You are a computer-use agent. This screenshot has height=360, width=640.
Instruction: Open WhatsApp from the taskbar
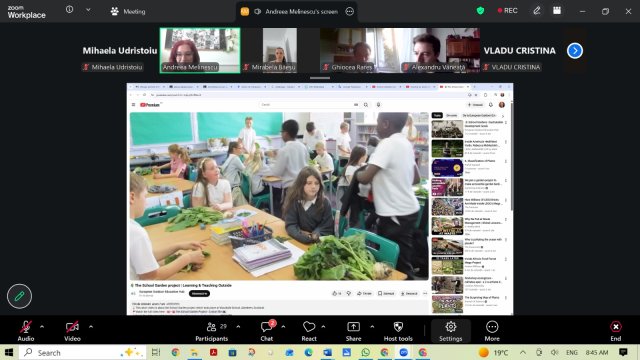point(365,352)
